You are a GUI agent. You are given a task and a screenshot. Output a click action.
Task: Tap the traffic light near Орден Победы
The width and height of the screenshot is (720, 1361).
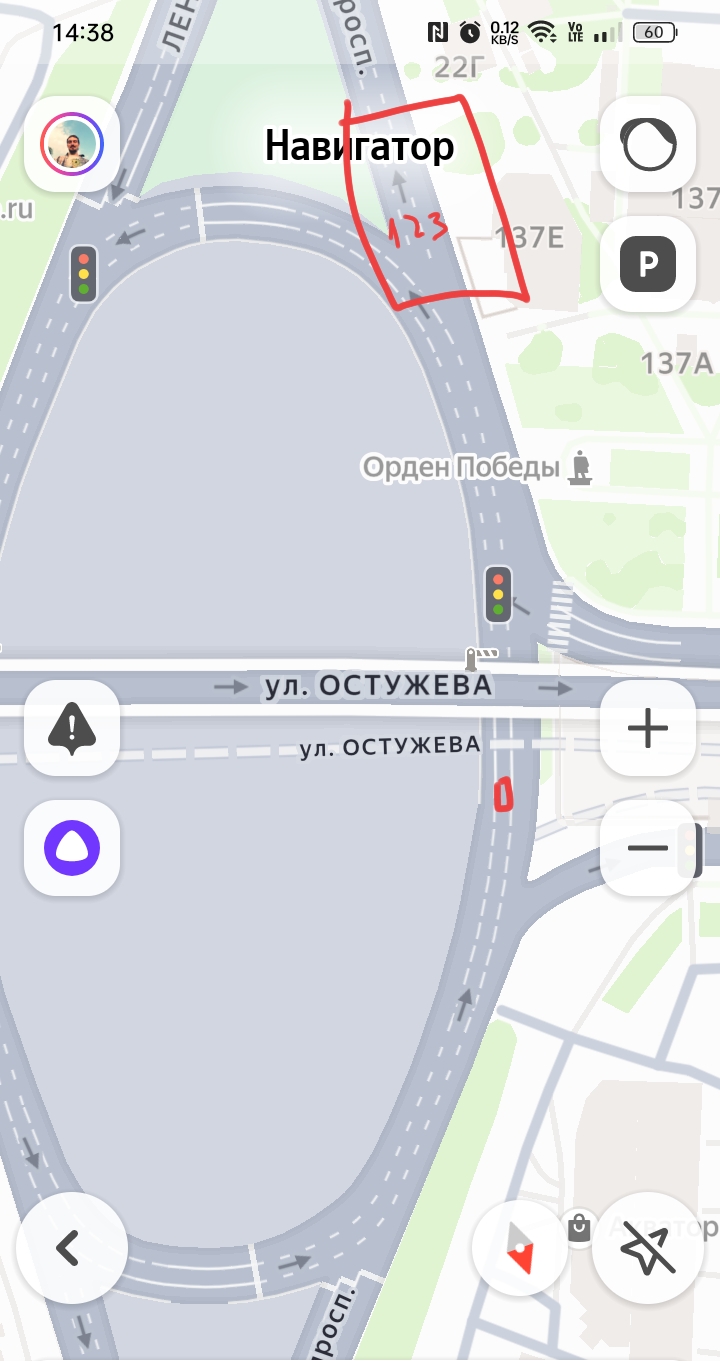click(498, 594)
